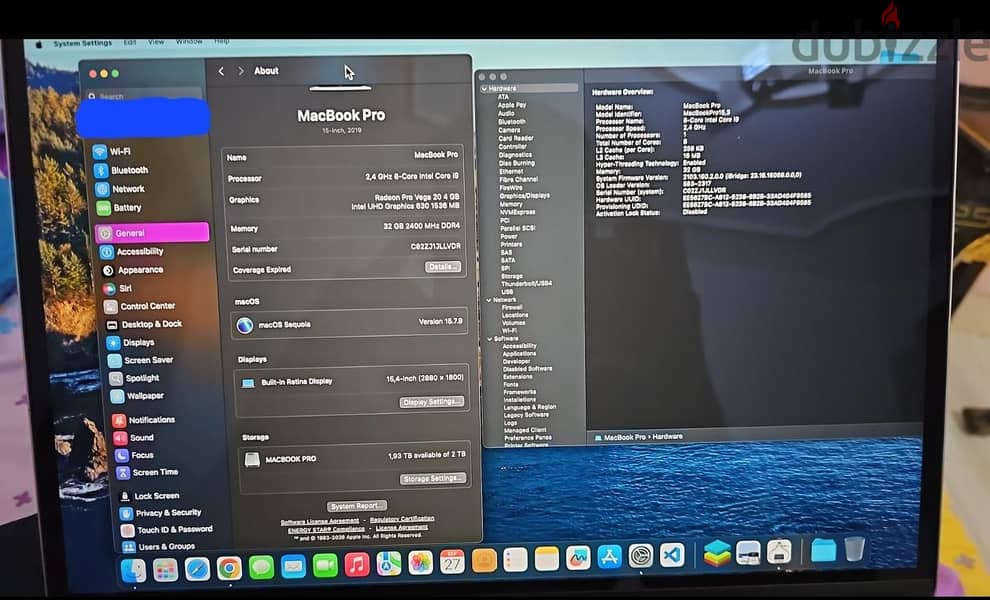Open the Help menu
Image resolution: width=990 pixels, height=600 pixels.
[222, 40]
